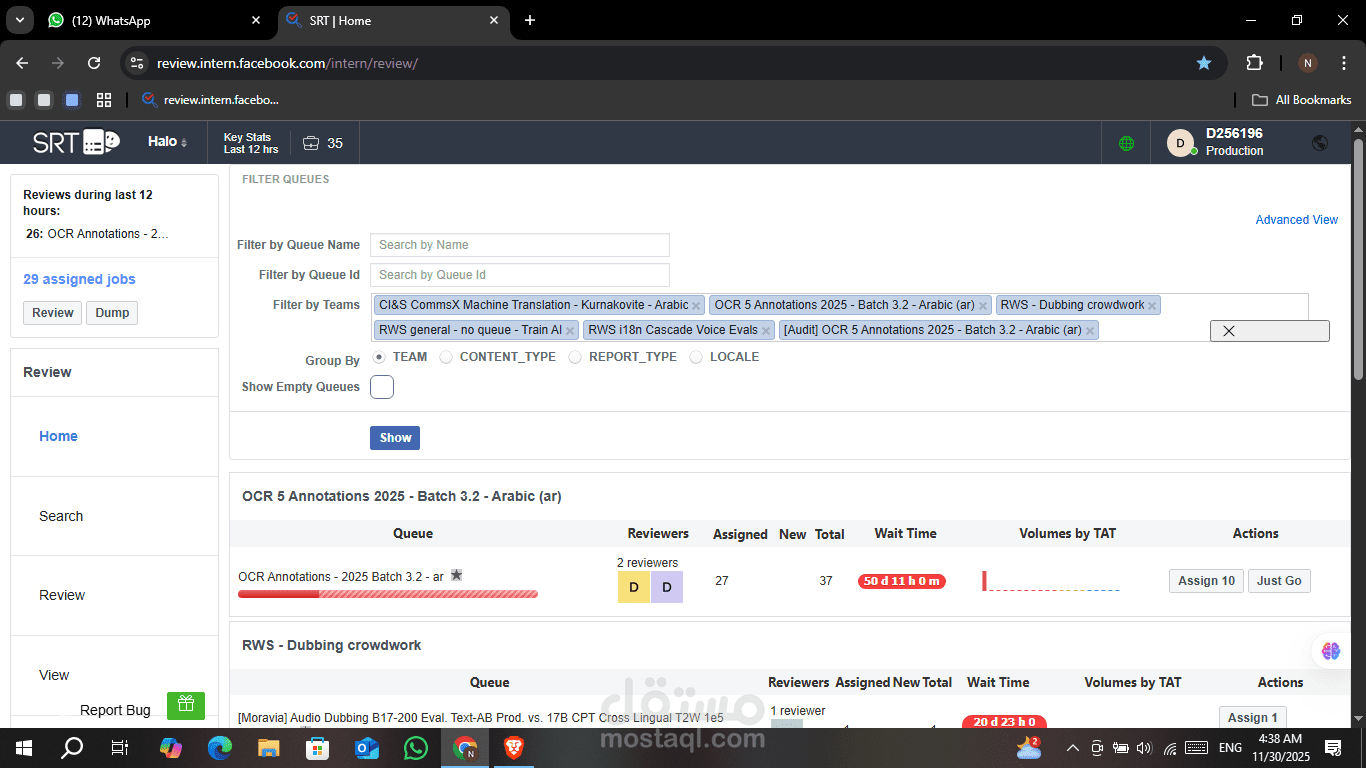Image resolution: width=1366 pixels, height=768 pixels.
Task: Bookmark this page with the star icon
Action: coord(1204,63)
